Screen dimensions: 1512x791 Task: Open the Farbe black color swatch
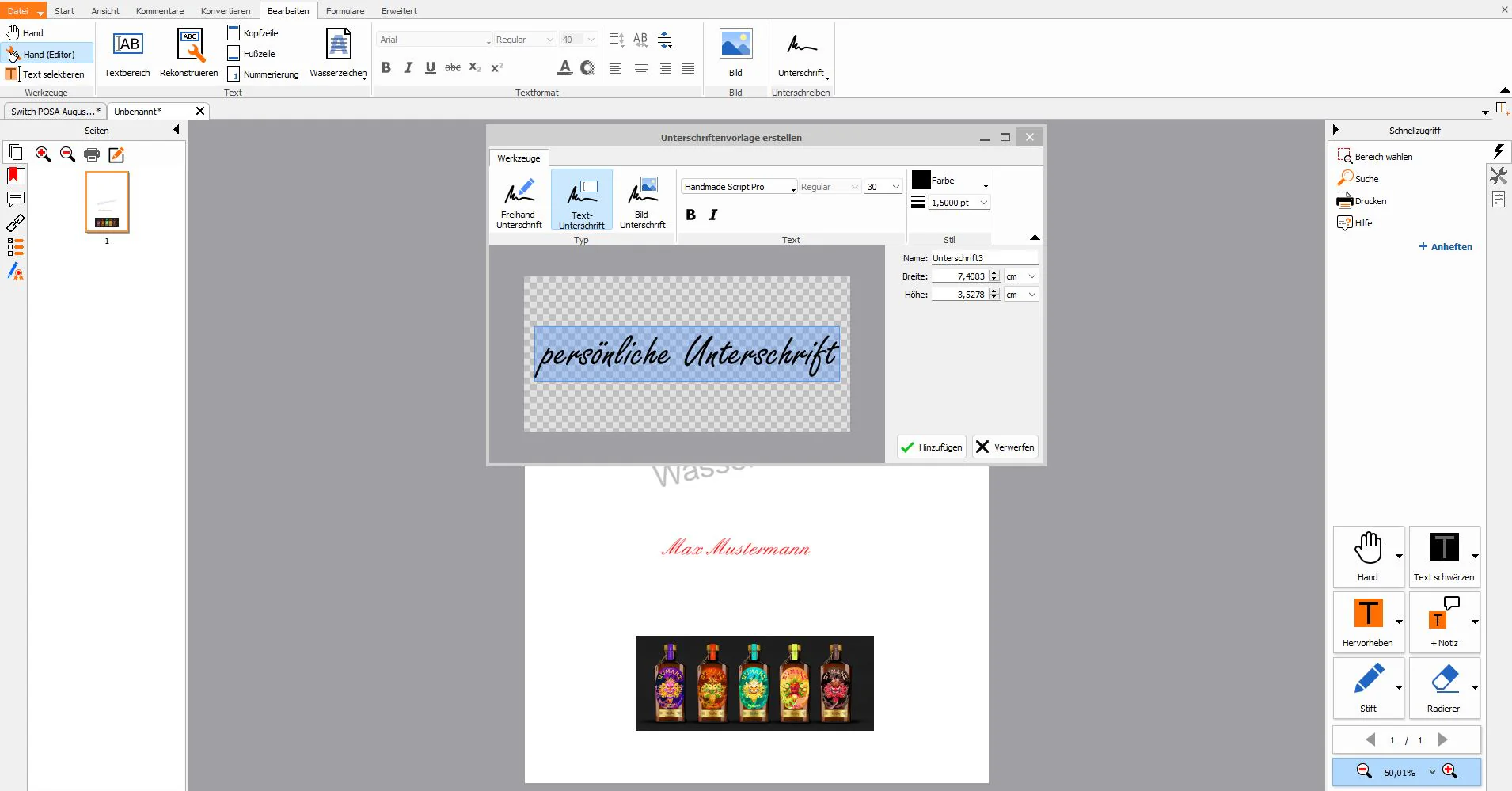921,180
